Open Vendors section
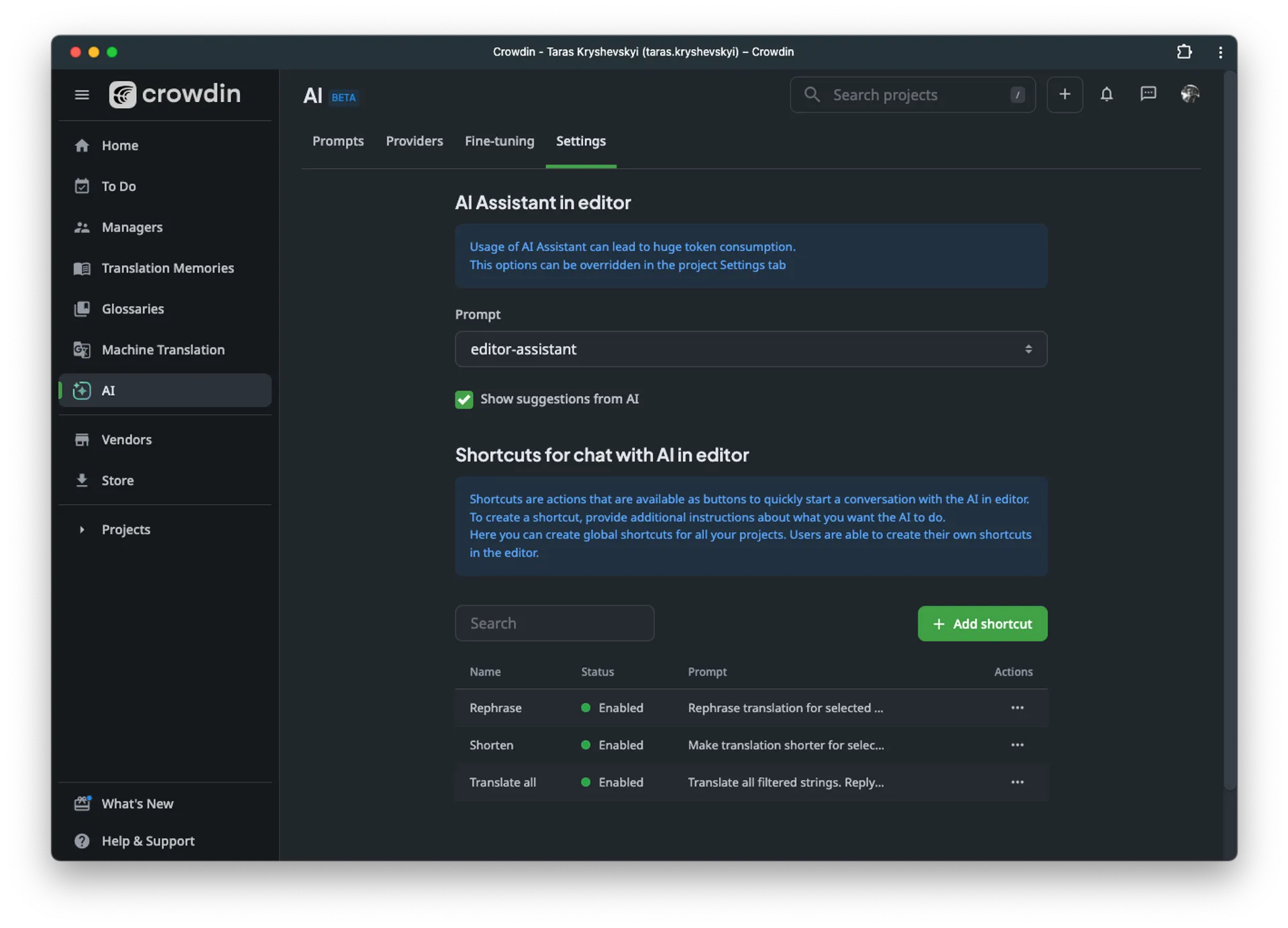 [x=165, y=440]
